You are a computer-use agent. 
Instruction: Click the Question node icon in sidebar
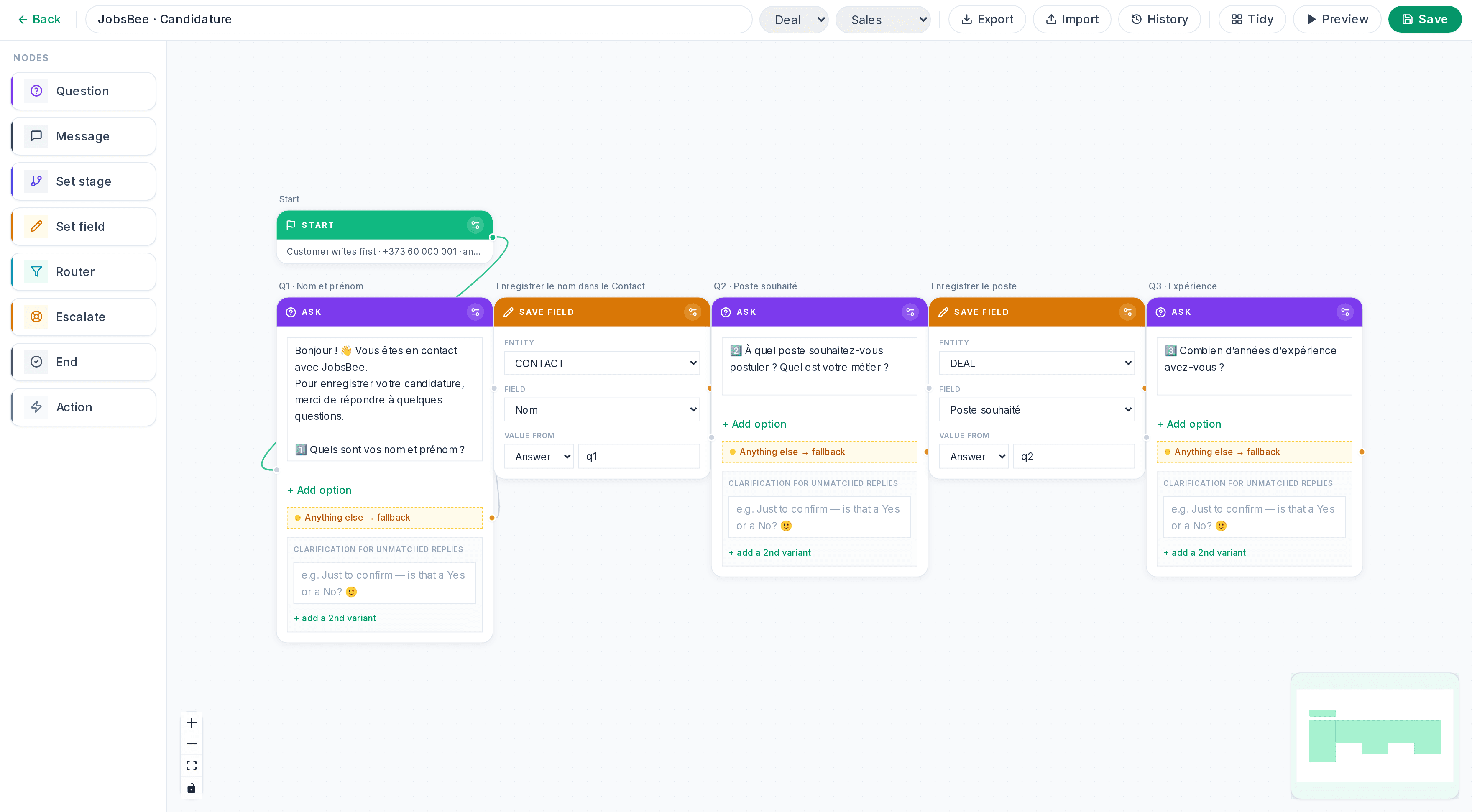coord(36,91)
